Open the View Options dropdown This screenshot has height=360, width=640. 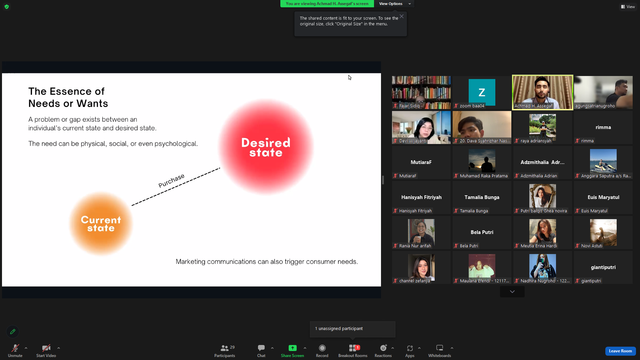click(395, 4)
